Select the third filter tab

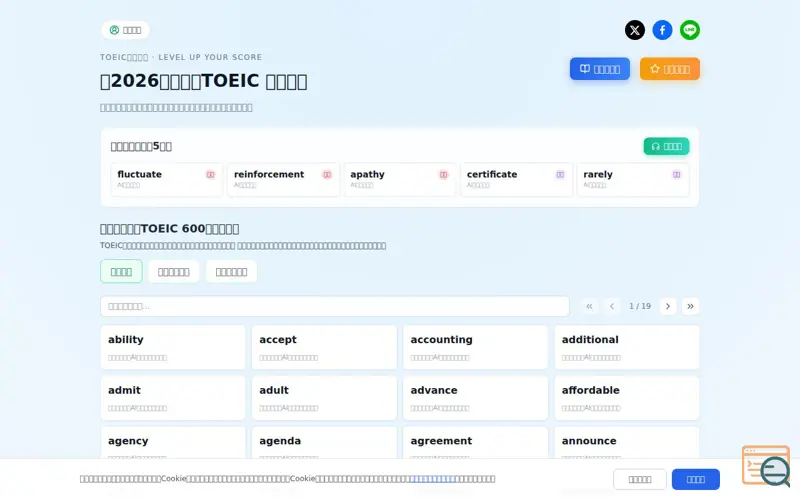coord(231,271)
